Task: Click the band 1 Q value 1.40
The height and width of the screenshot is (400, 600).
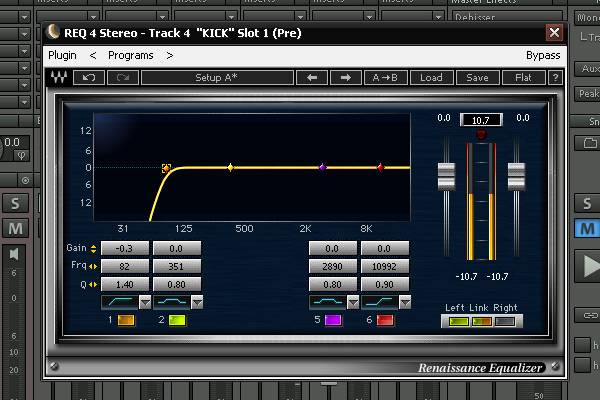Action: pos(125,284)
